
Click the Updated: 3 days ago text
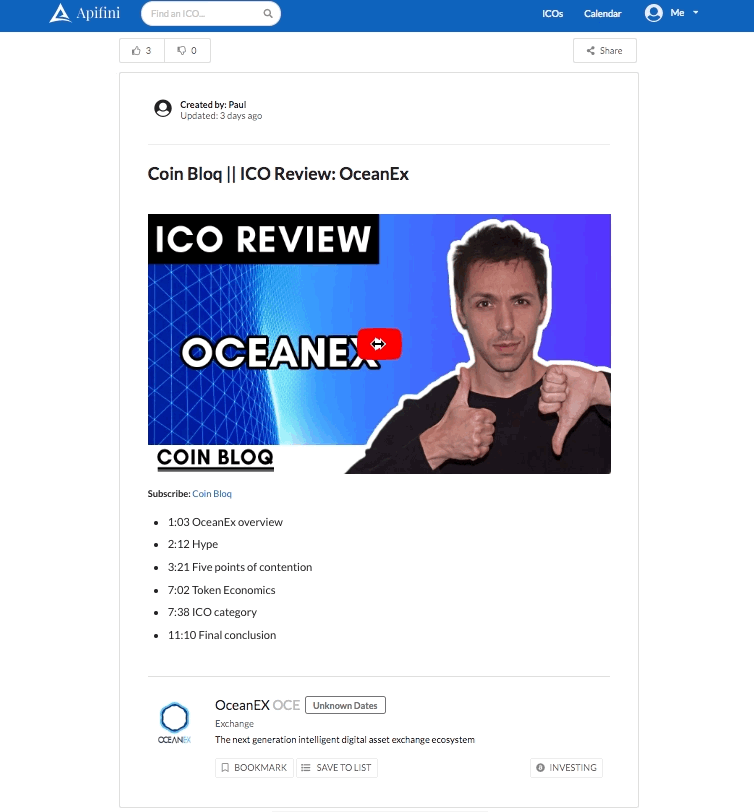221,115
